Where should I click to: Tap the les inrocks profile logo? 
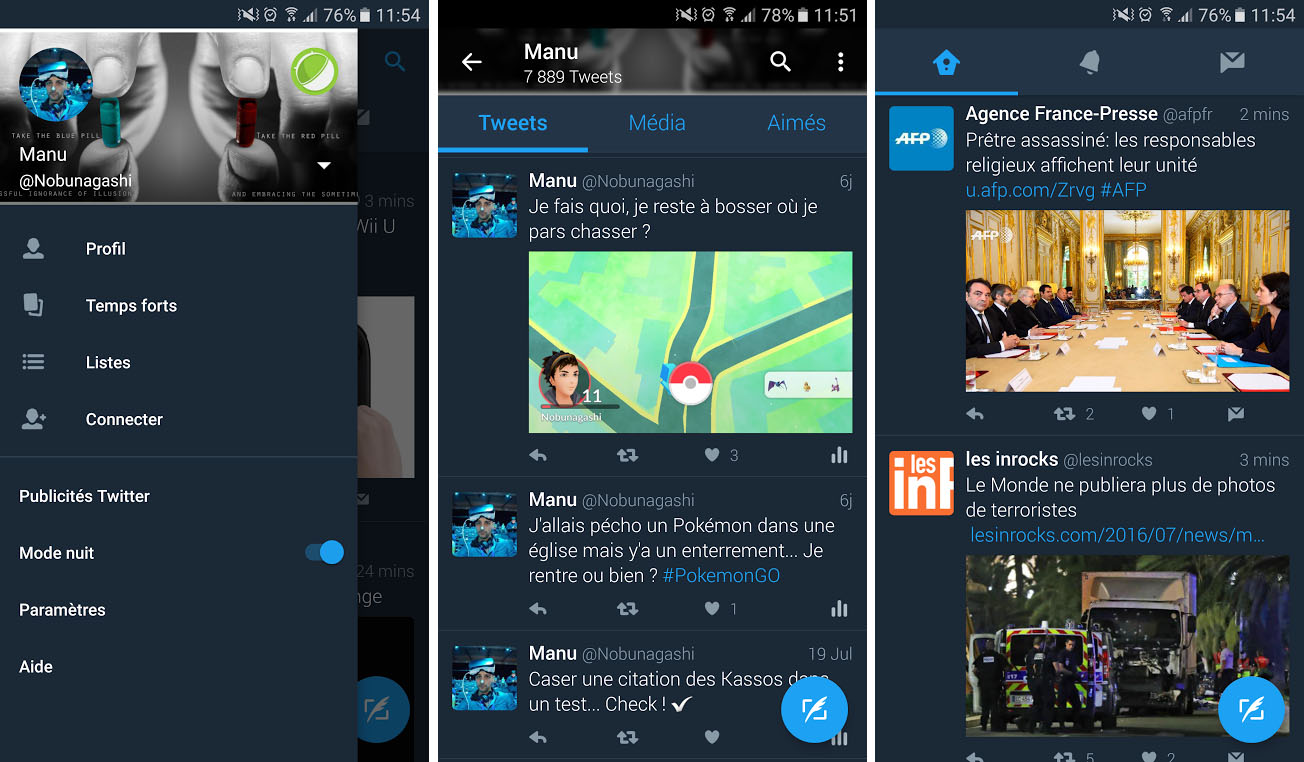(922, 483)
